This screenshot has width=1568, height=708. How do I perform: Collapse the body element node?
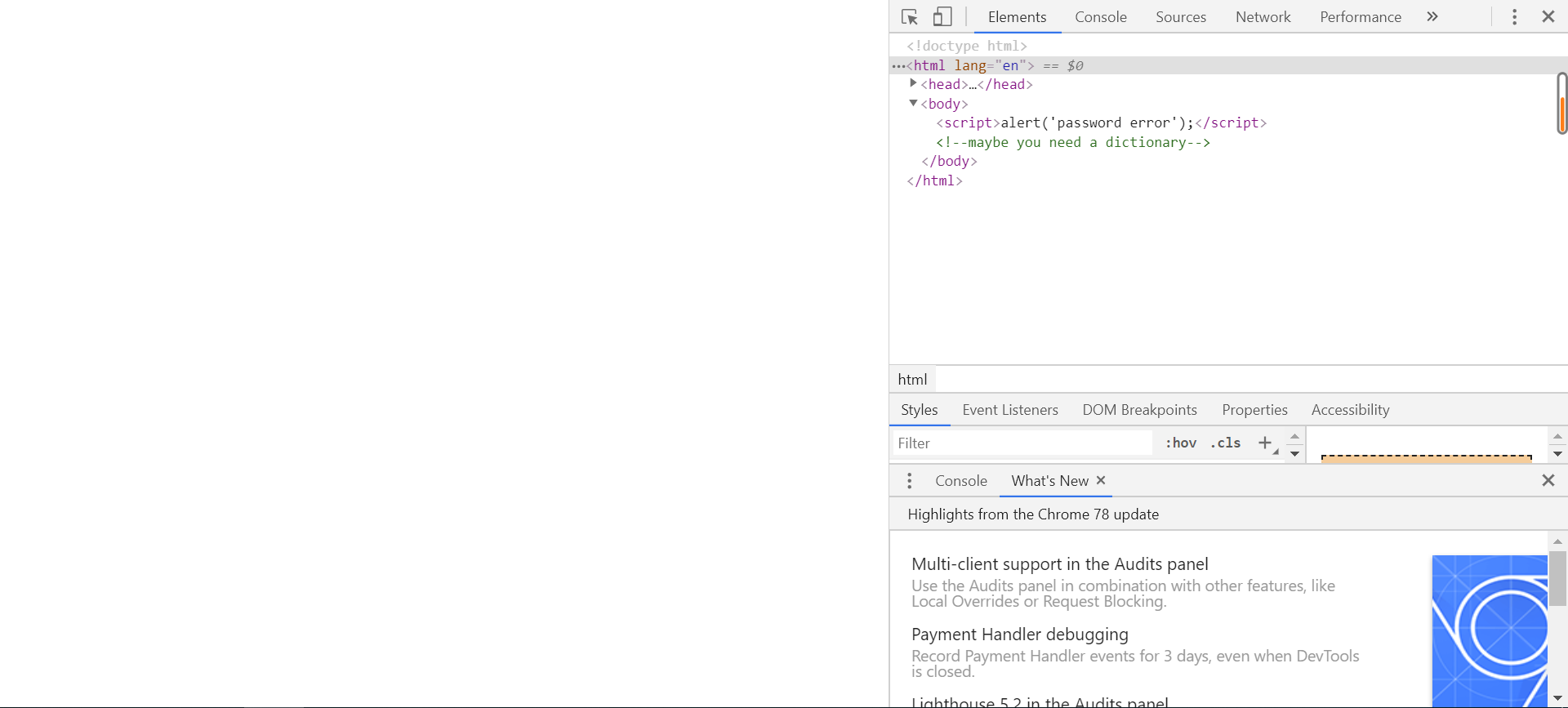tap(913, 103)
